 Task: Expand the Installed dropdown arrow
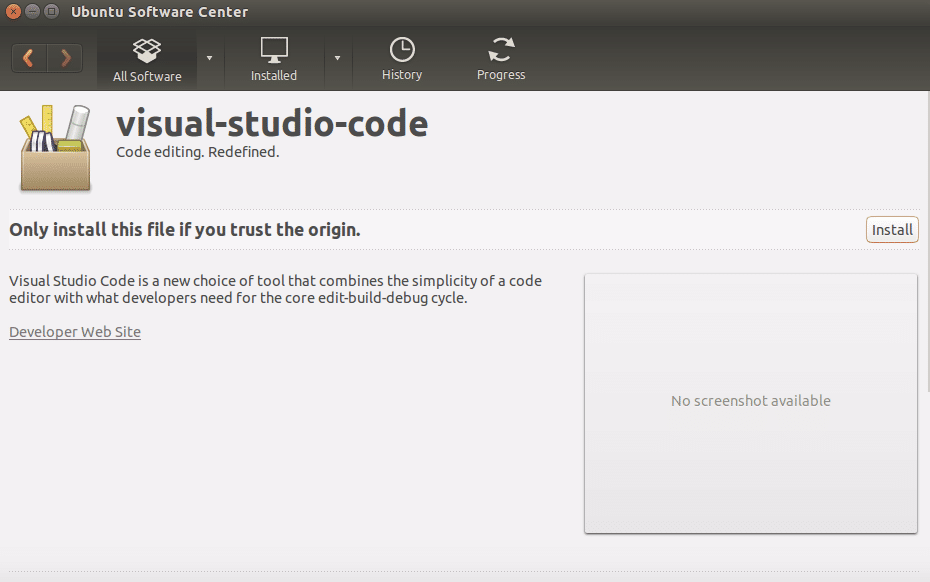pyautogui.click(x=337, y=58)
